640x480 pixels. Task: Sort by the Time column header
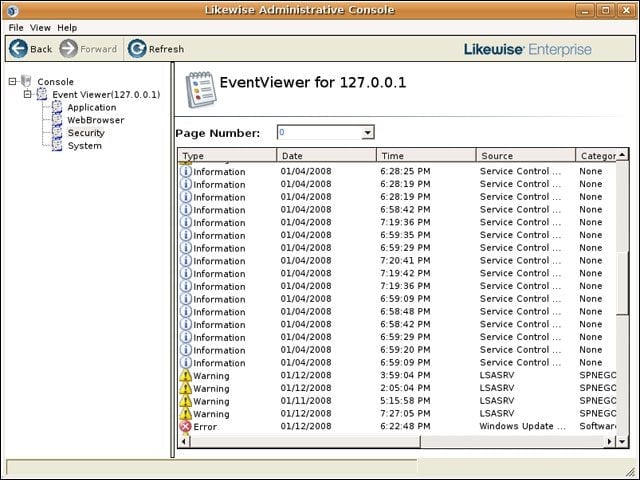426,156
